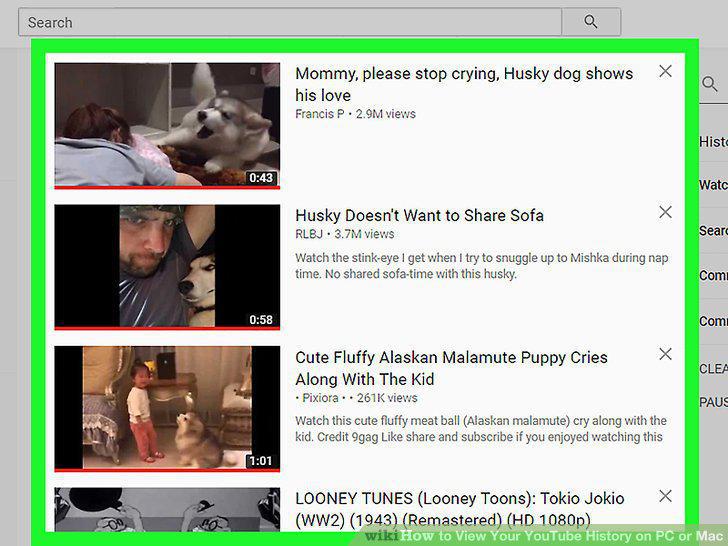Select Watch history option in right sidebar
Image resolution: width=728 pixels, height=546 pixels.
click(713, 185)
